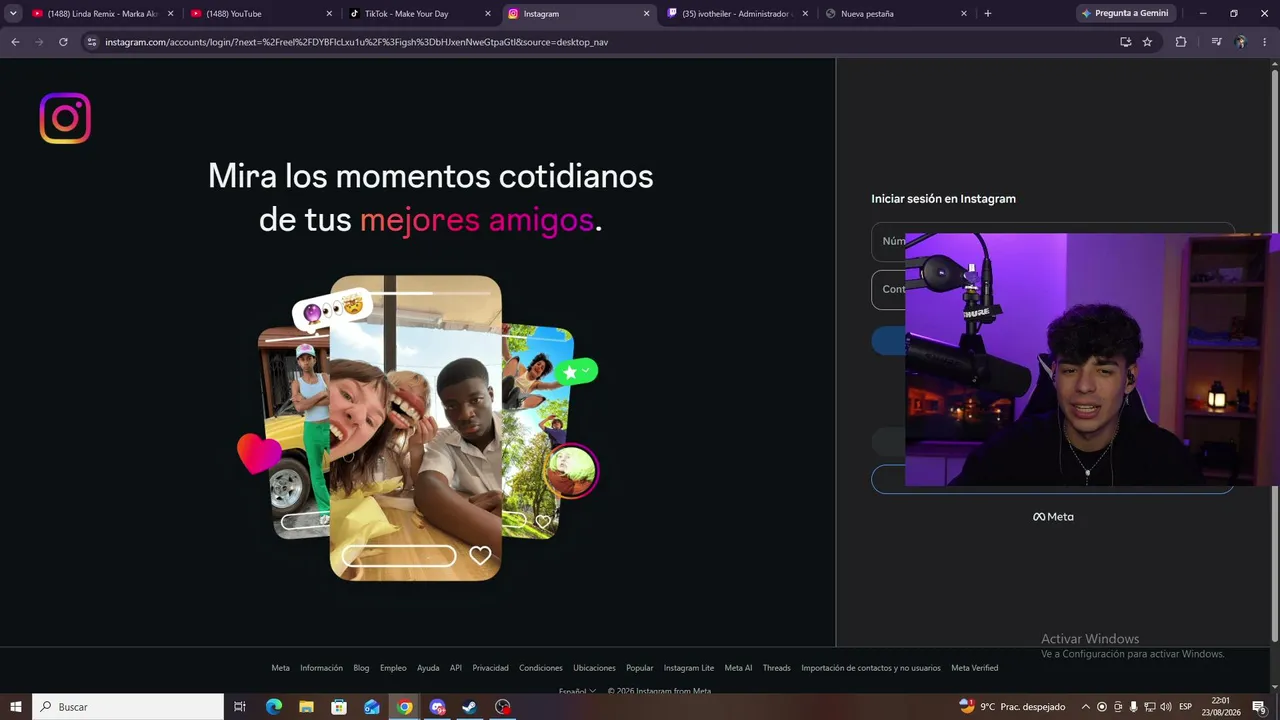Install the app via address bar icon
This screenshot has width=1280, height=720.
pyautogui.click(x=1125, y=42)
